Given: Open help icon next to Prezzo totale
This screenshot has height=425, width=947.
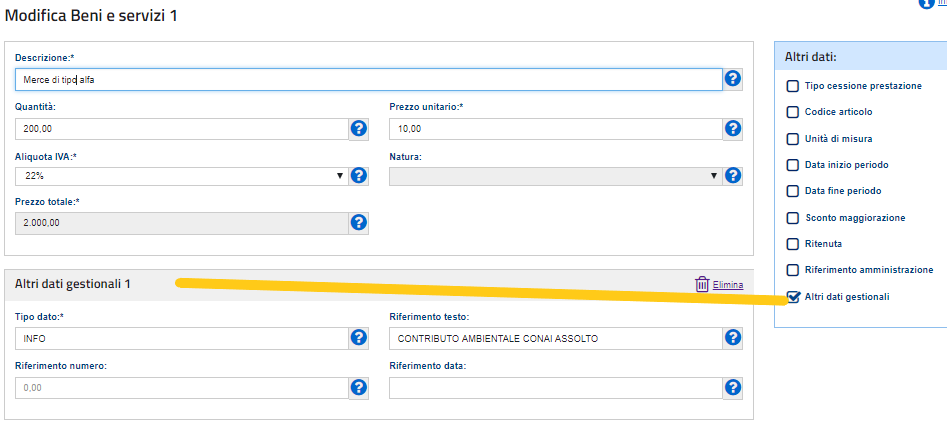Looking at the screenshot, I should [359, 223].
